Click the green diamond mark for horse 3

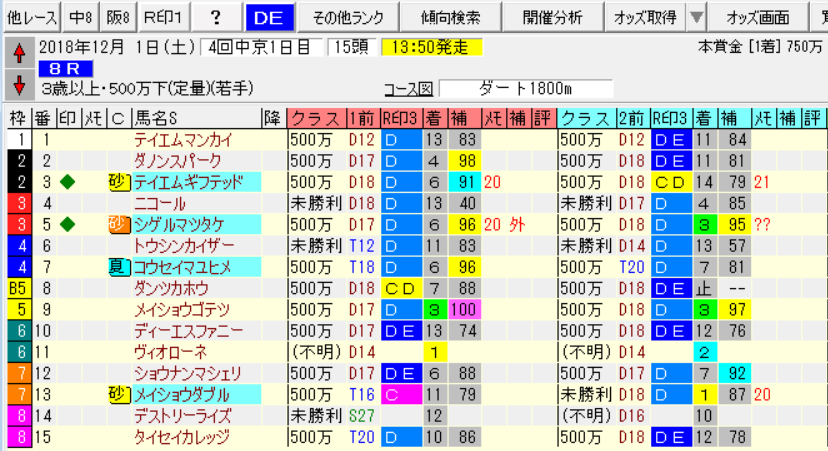click(68, 182)
